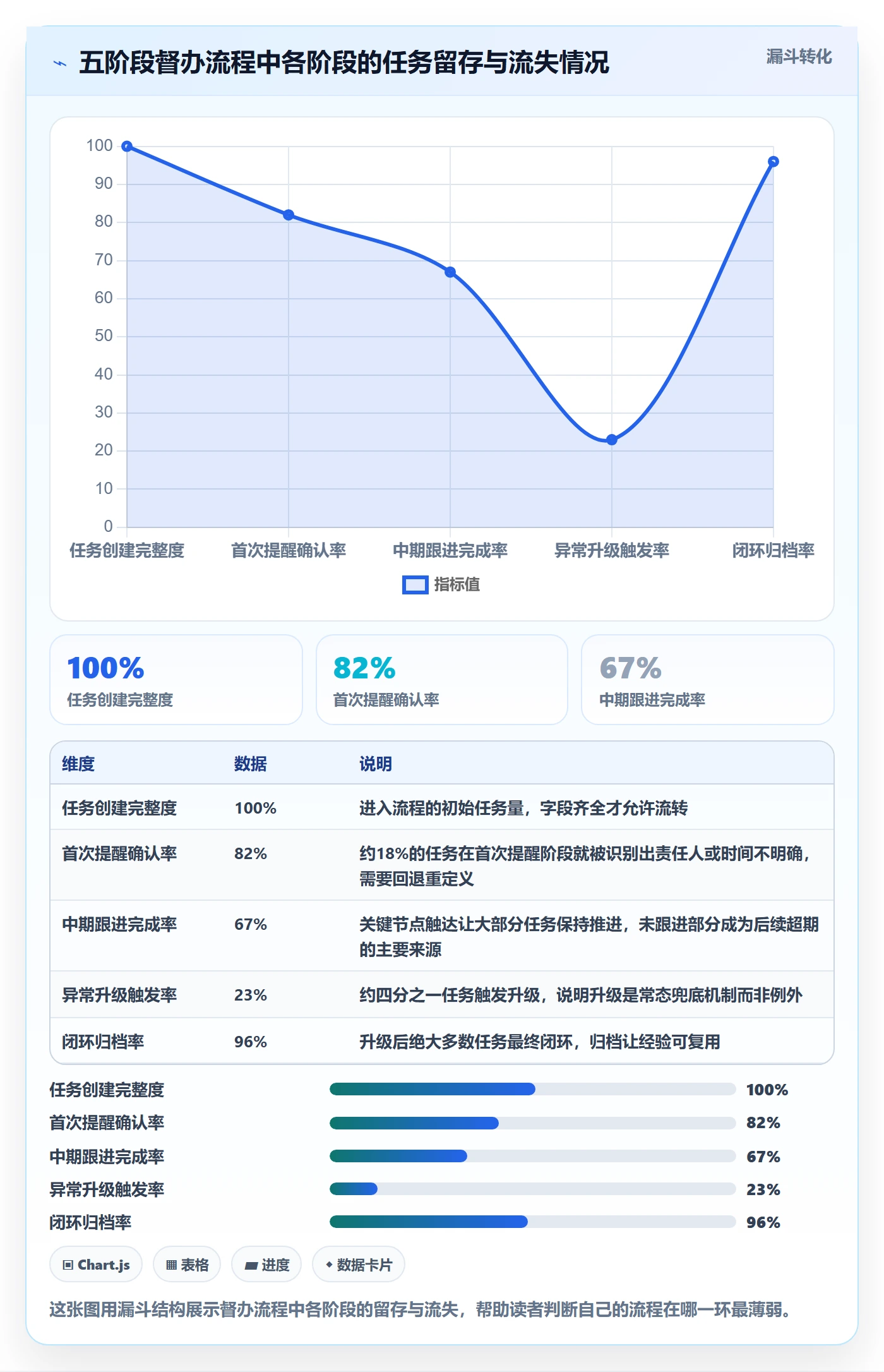Click the 说明 column header
884x1372 pixels.
tap(376, 764)
